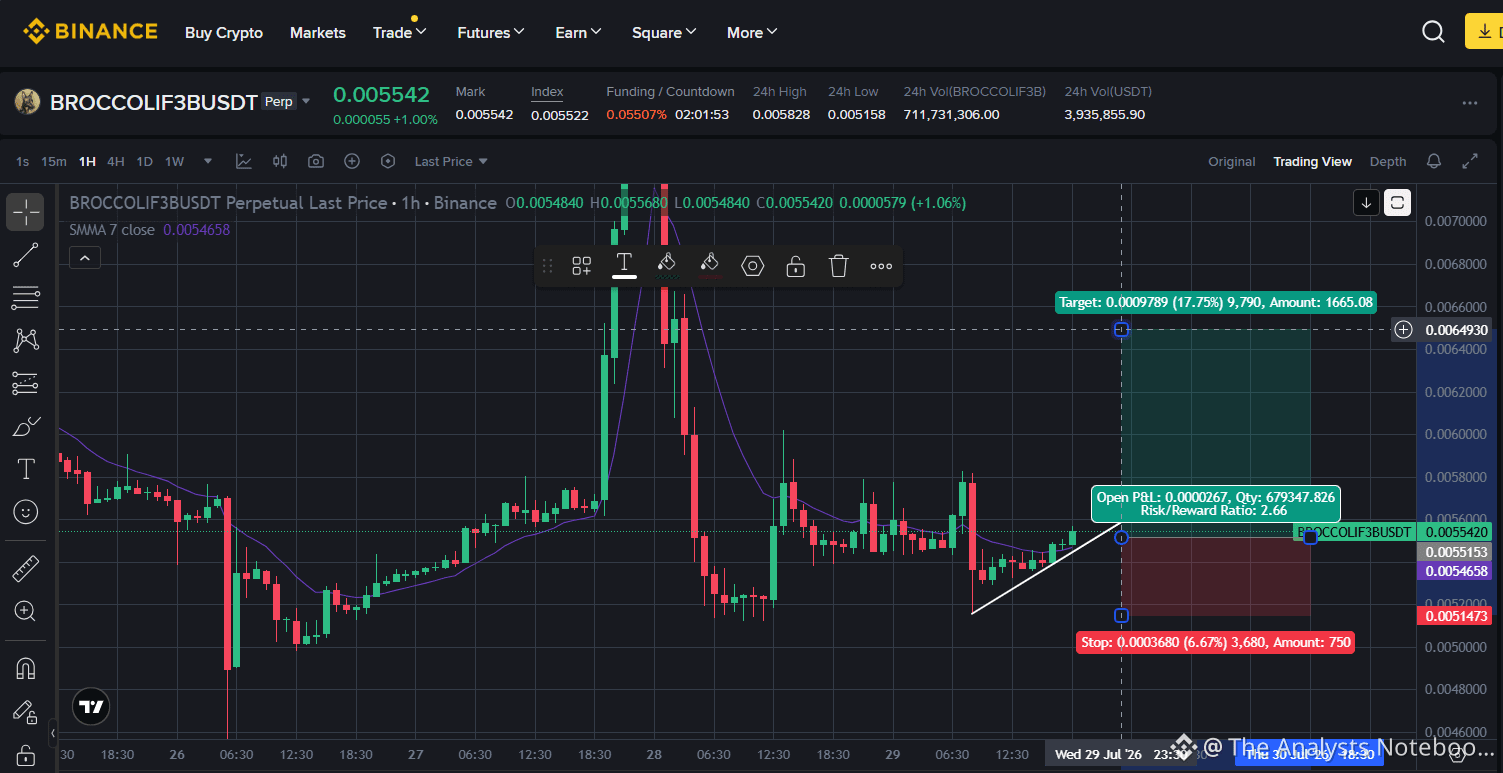Select the long position forecasting tool
1503x773 pixels.
pos(25,384)
